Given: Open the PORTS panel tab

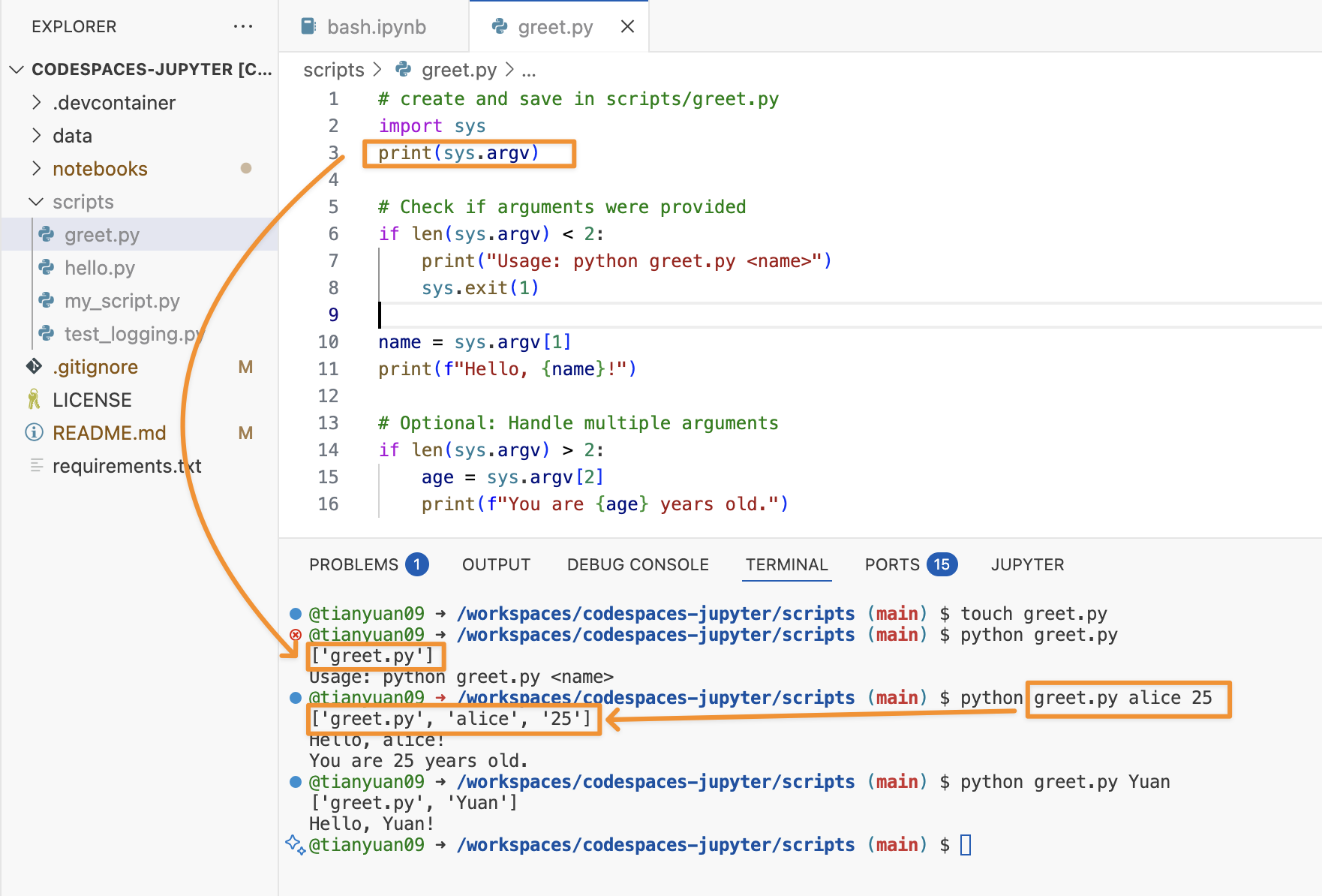Looking at the screenshot, I should [x=891, y=564].
